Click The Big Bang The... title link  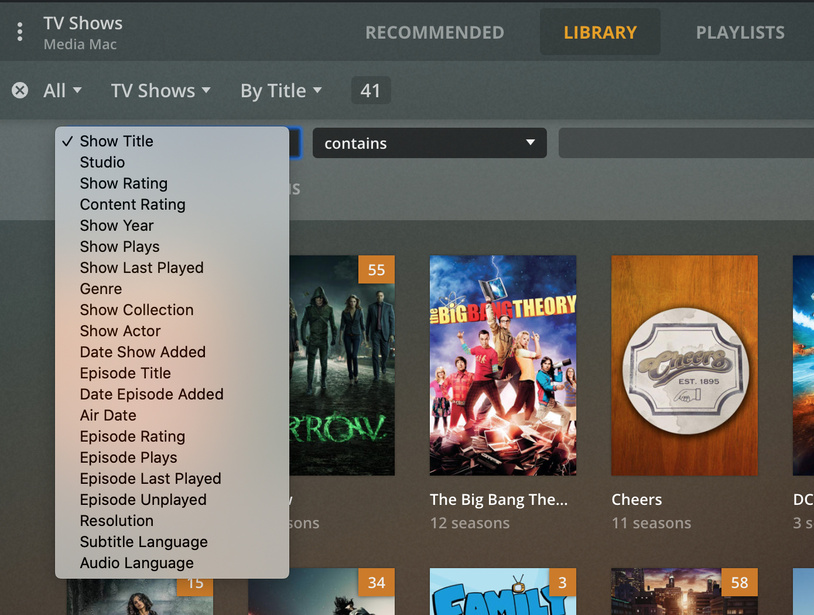(499, 499)
